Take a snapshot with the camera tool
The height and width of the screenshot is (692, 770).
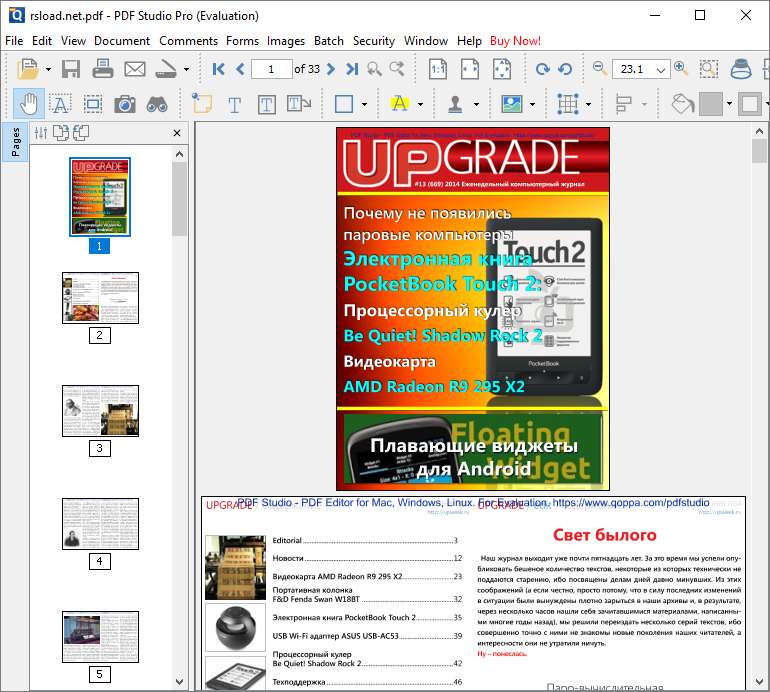[124, 103]
